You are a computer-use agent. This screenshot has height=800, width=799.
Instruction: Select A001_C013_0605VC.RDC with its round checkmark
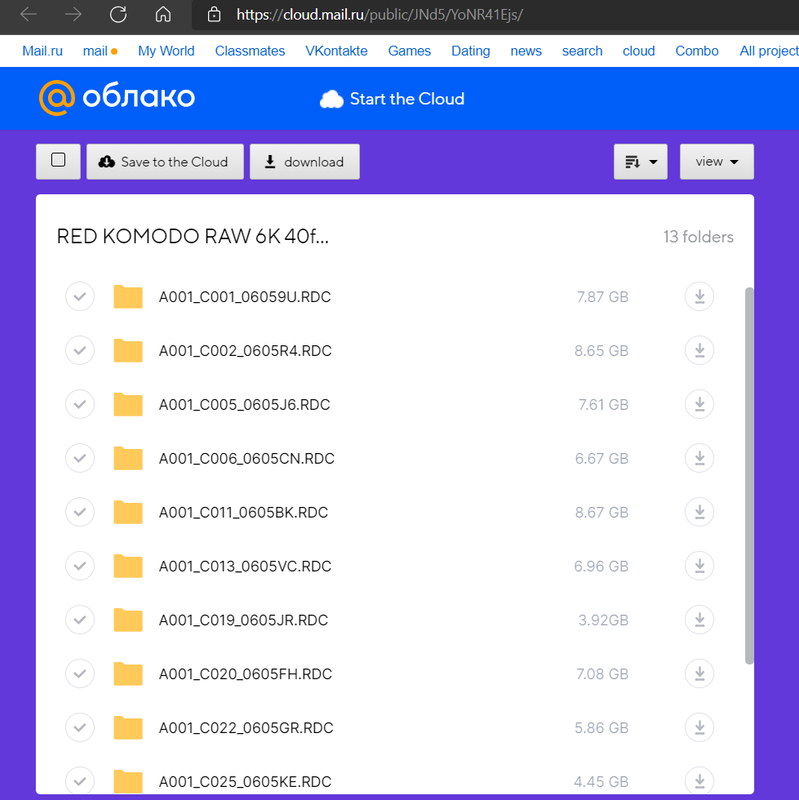tap(80, 566)
